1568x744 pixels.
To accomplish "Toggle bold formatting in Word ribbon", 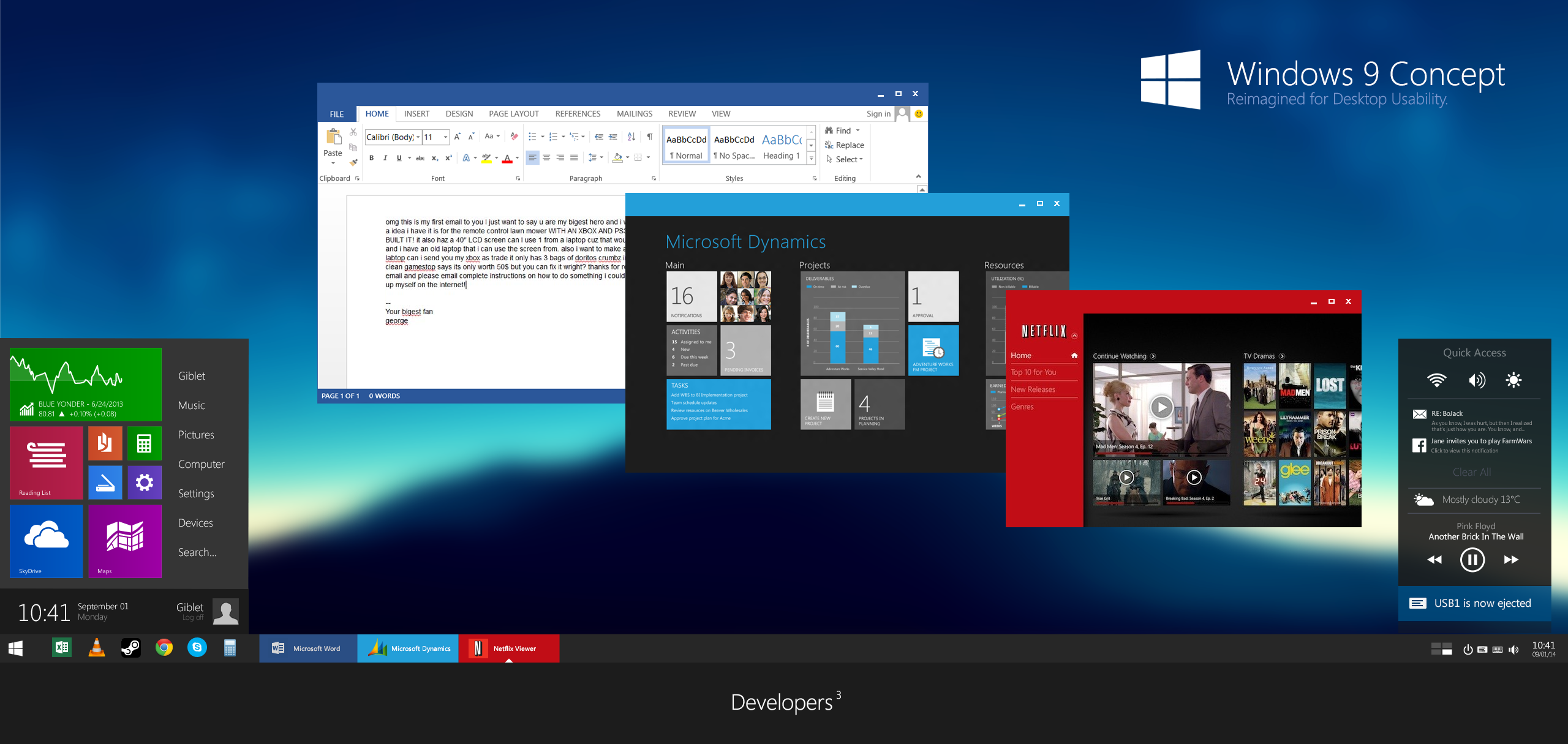I will tap(371, 158).
